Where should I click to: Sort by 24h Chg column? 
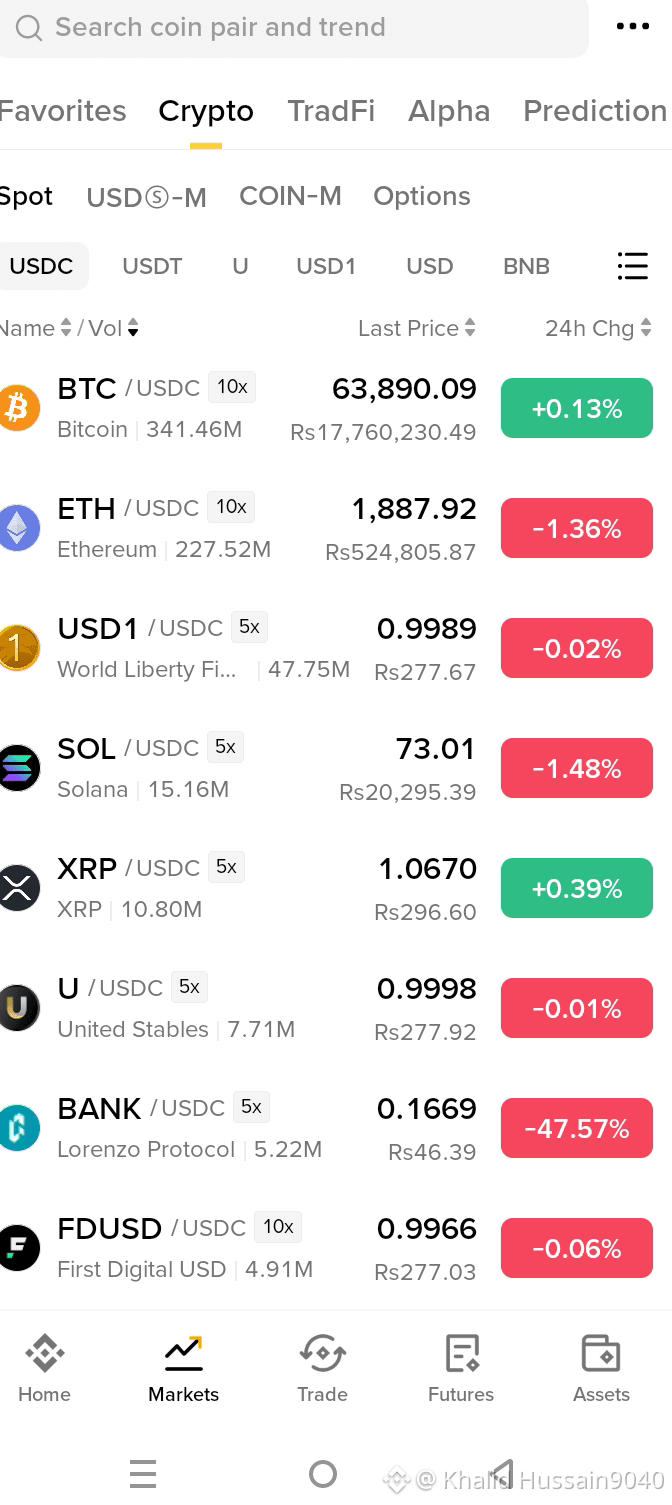598,328
